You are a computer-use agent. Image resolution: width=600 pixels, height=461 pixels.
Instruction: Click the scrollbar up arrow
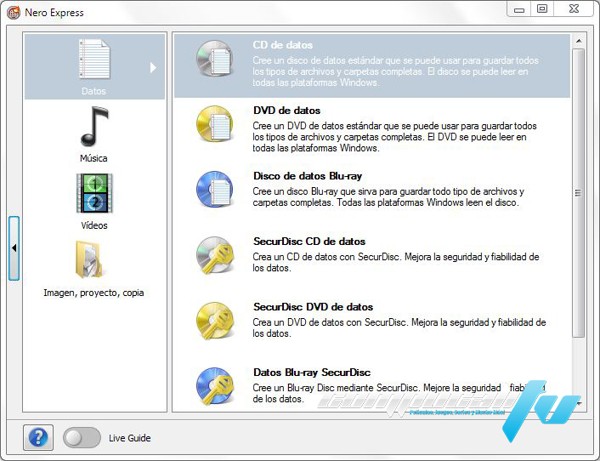(x=579, y=41)
